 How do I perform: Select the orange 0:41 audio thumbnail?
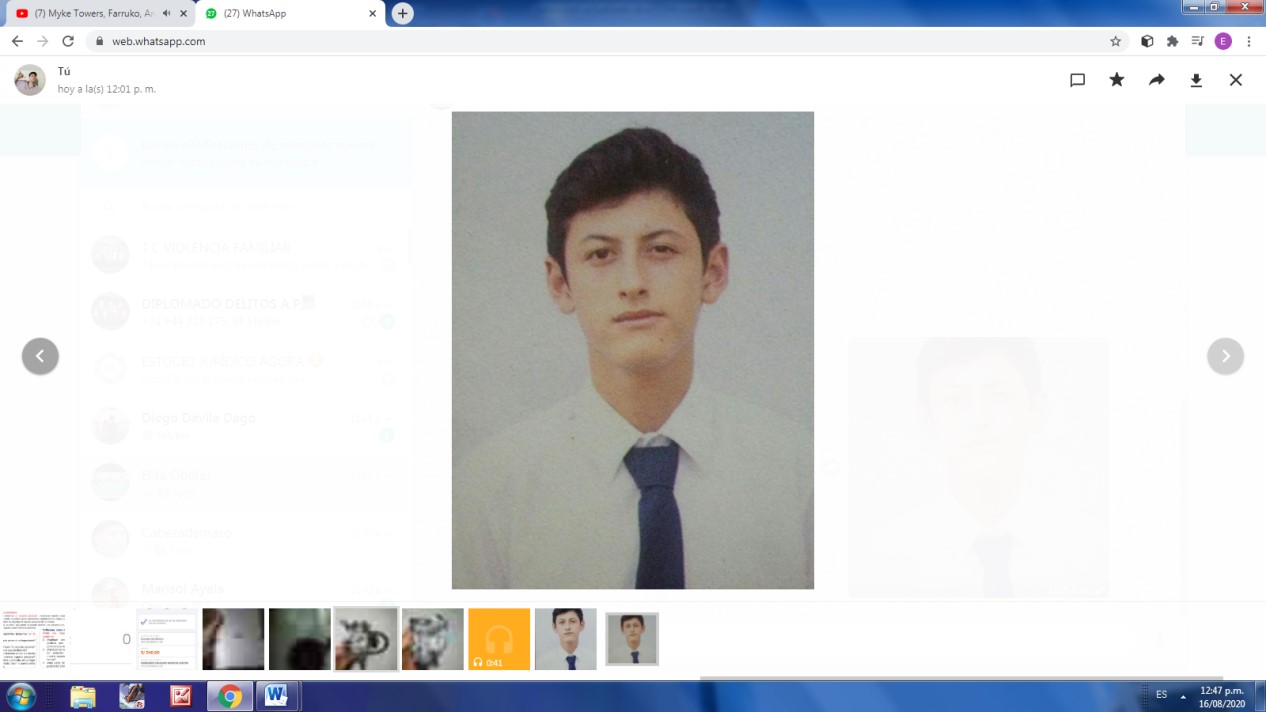click(x=499, y=639)
